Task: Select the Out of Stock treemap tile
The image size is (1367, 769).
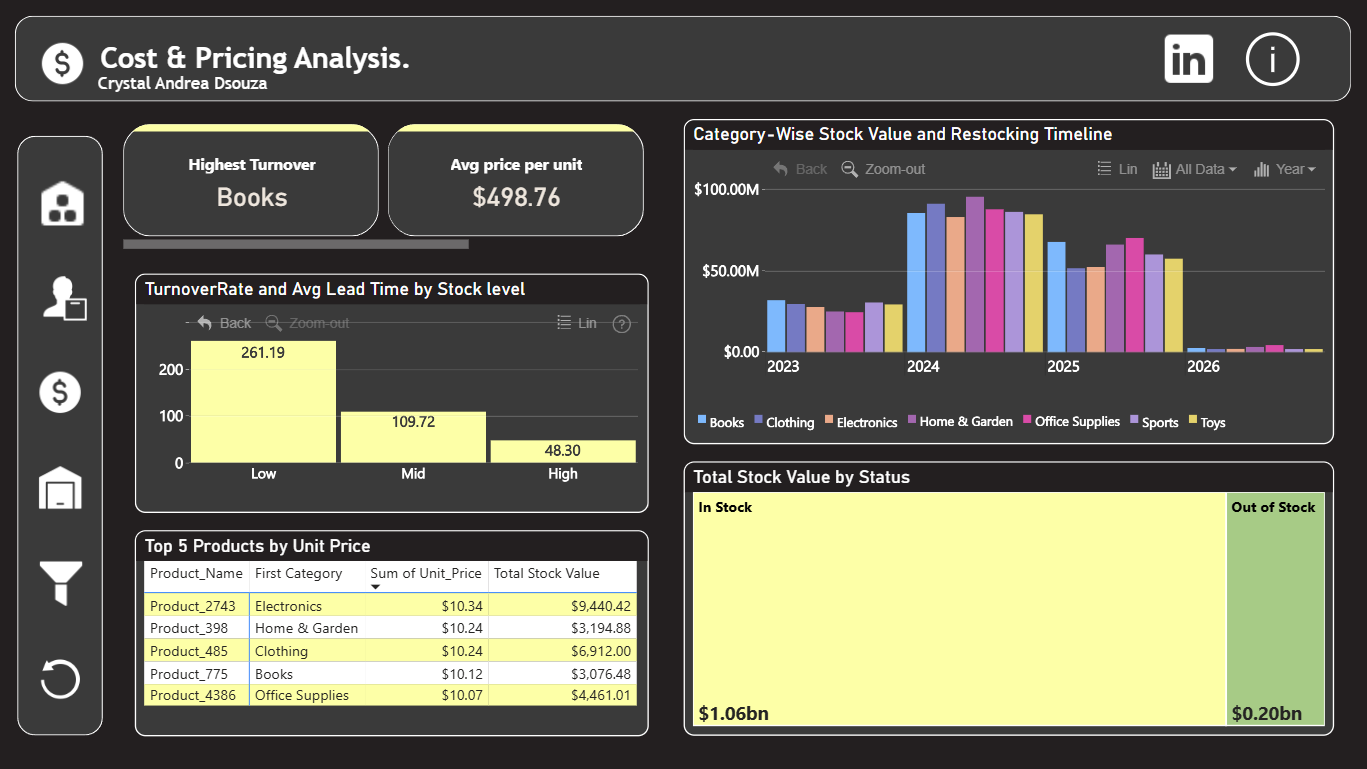Action: pyautogui.click(x=1275, y=608)
